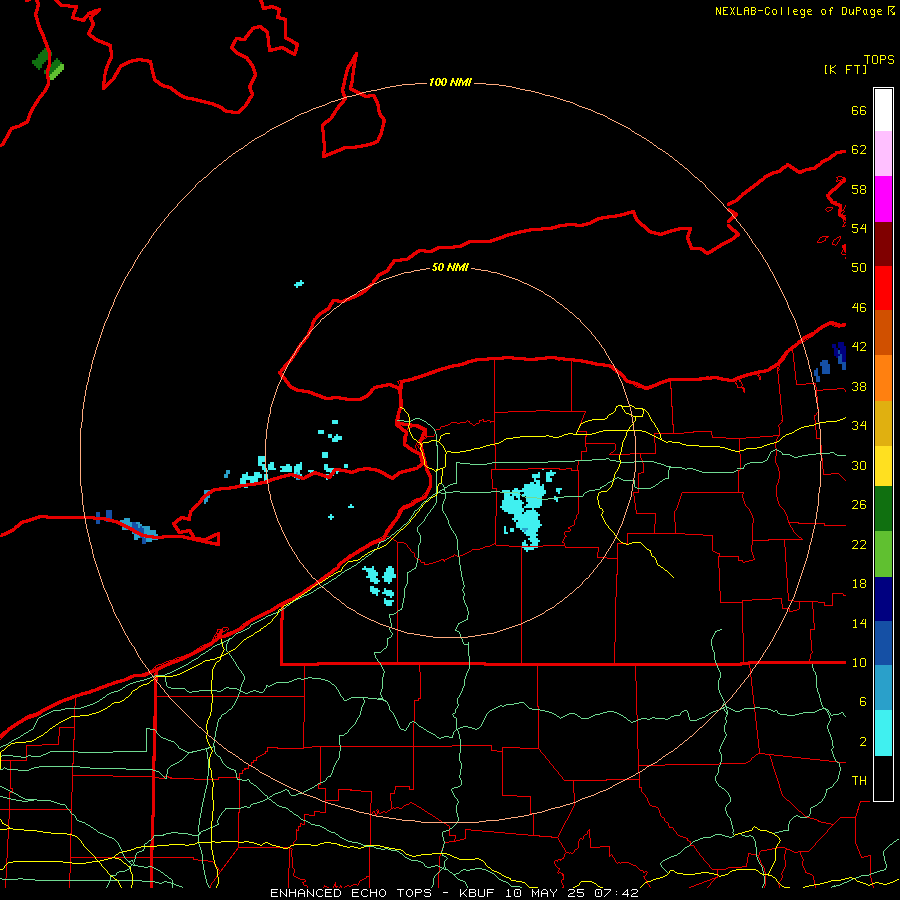900x900 pixels.
Task: Click the 30 legend value
Action: [859, 465]
